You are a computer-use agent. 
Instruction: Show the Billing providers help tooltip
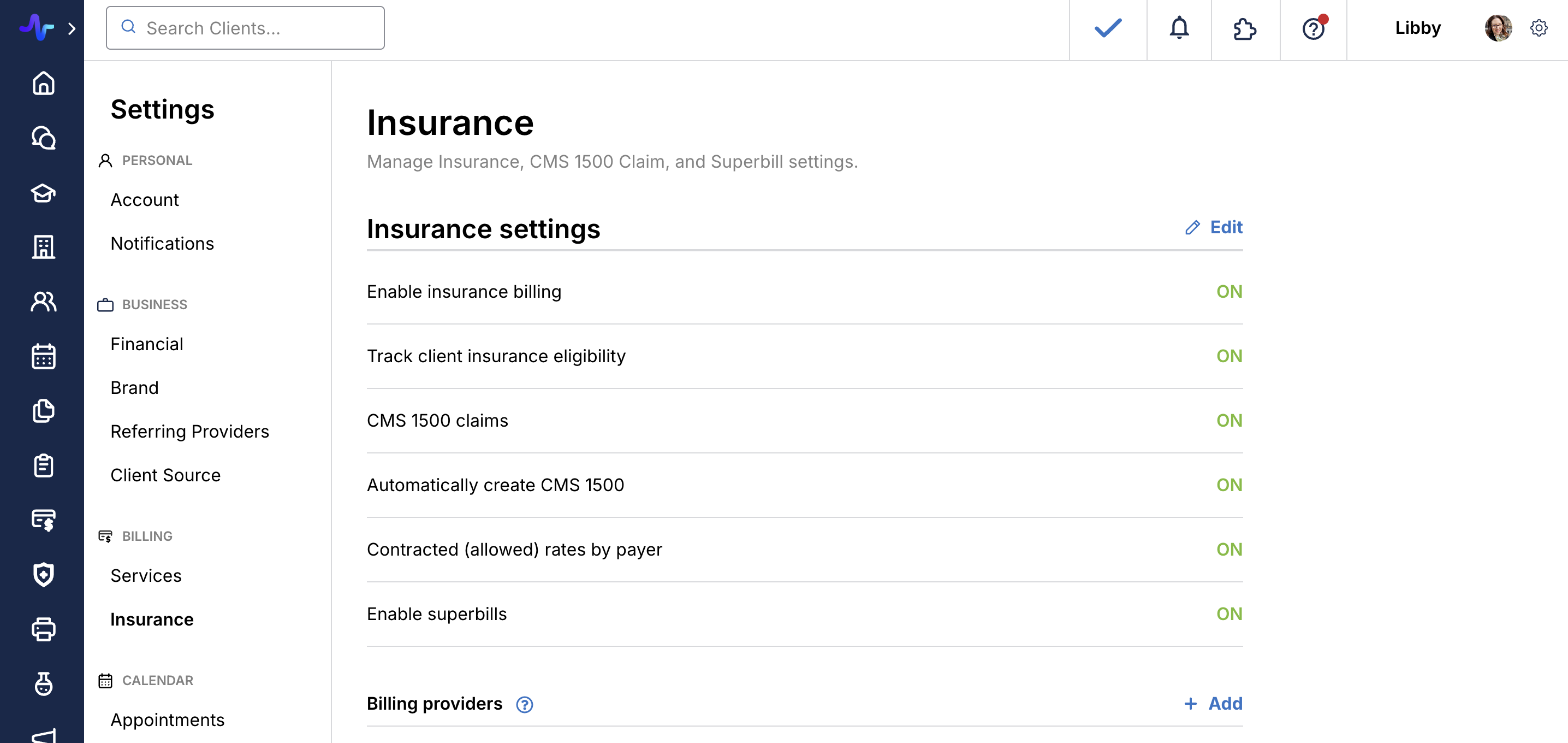pyautogui.click(x=524, y=705)
